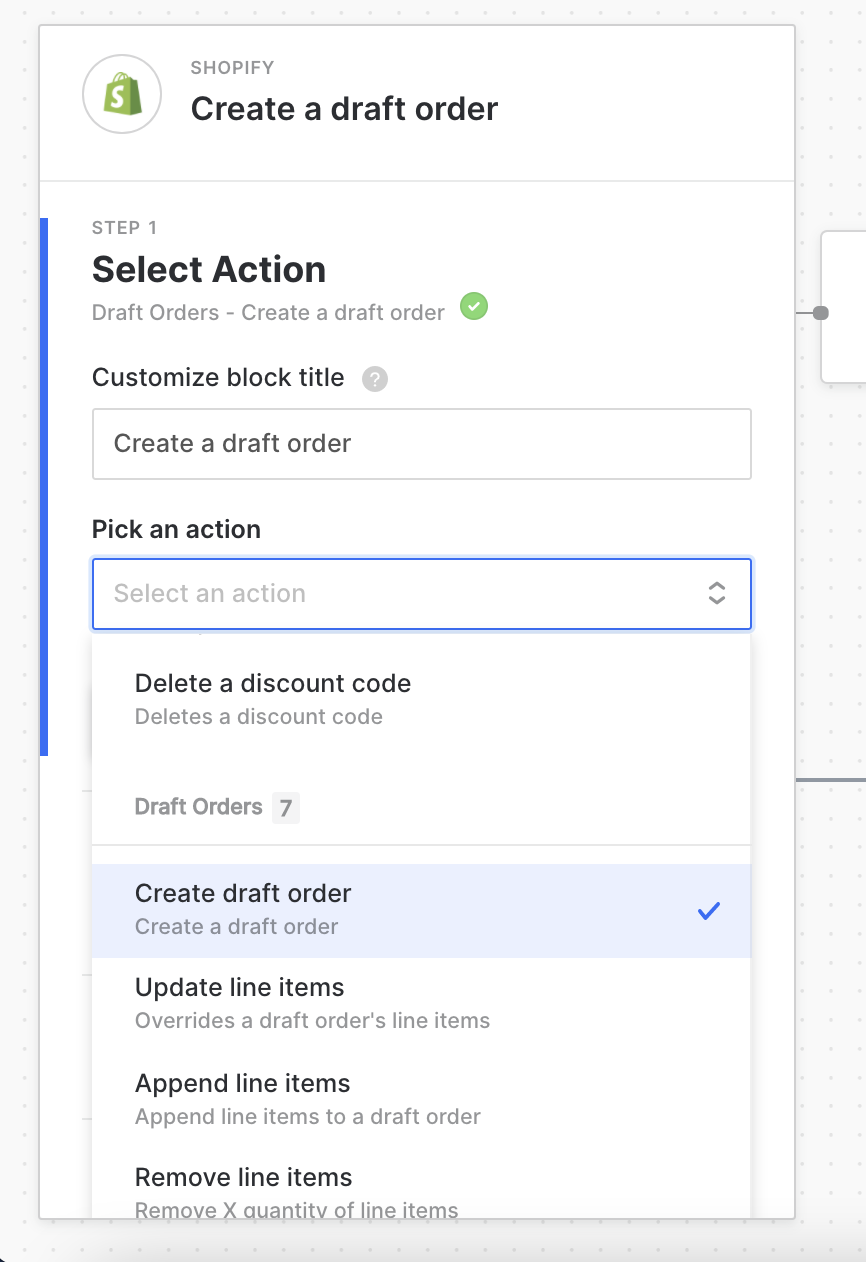Click the Draft Orders subtitle under Select Action
The height and width of the screenshot is (1262, 866).
point(268,312)
